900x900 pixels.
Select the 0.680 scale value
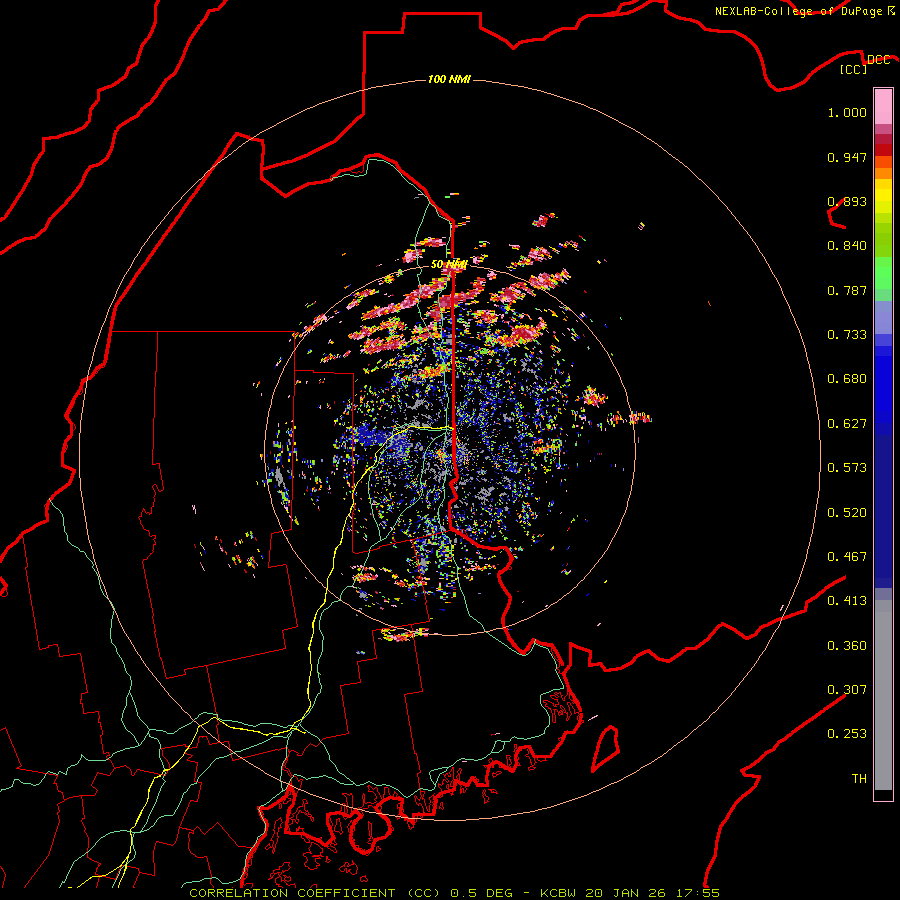tap(847, 379)
